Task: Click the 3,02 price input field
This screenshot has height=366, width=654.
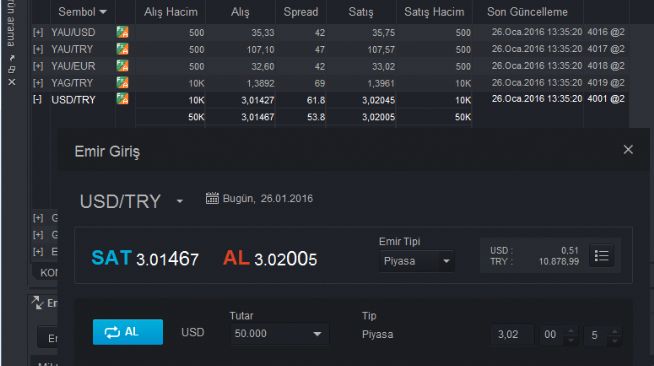Action: (512, 335)
